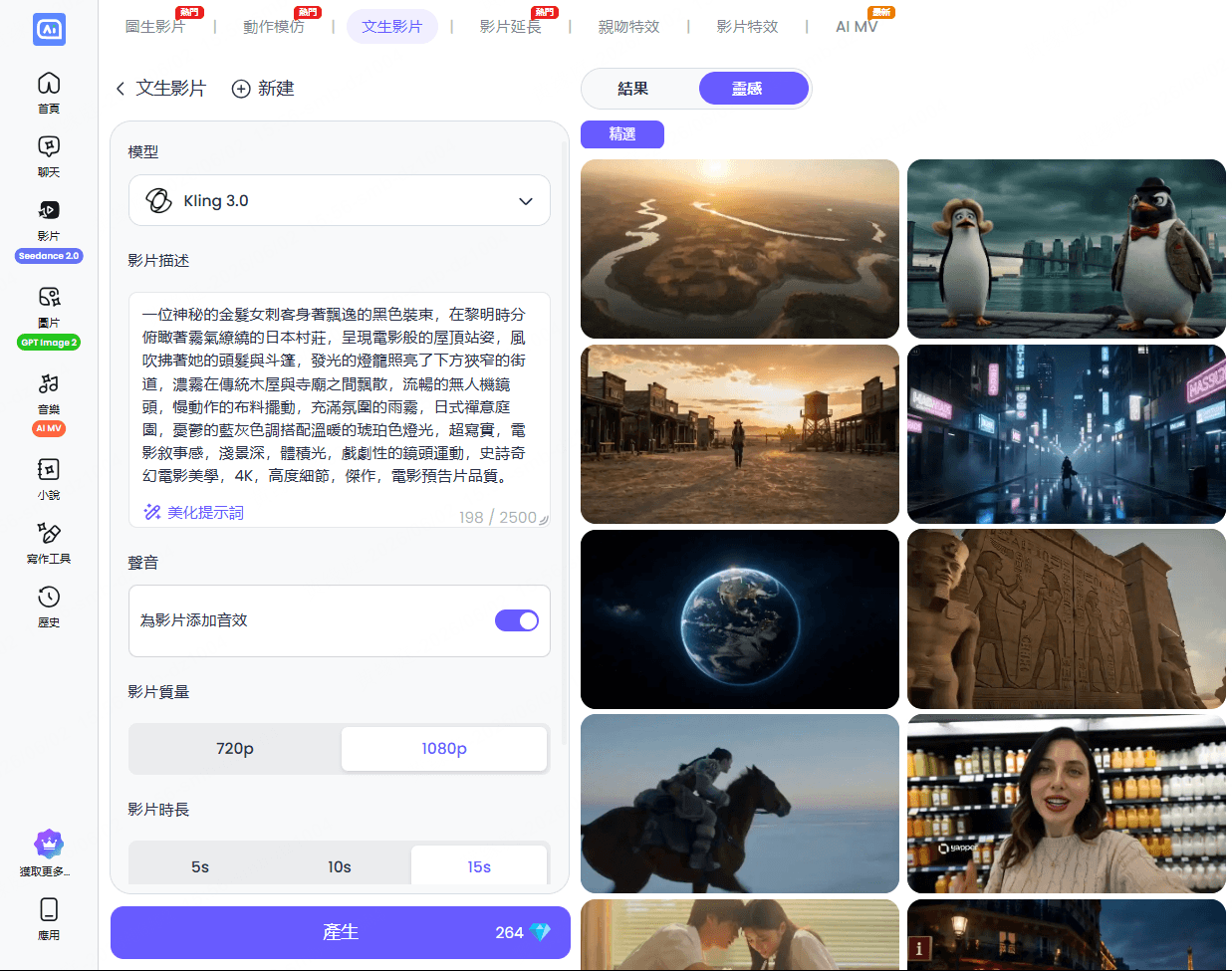
Task: Open the 影片延長 tab
Action: (511, 27)
